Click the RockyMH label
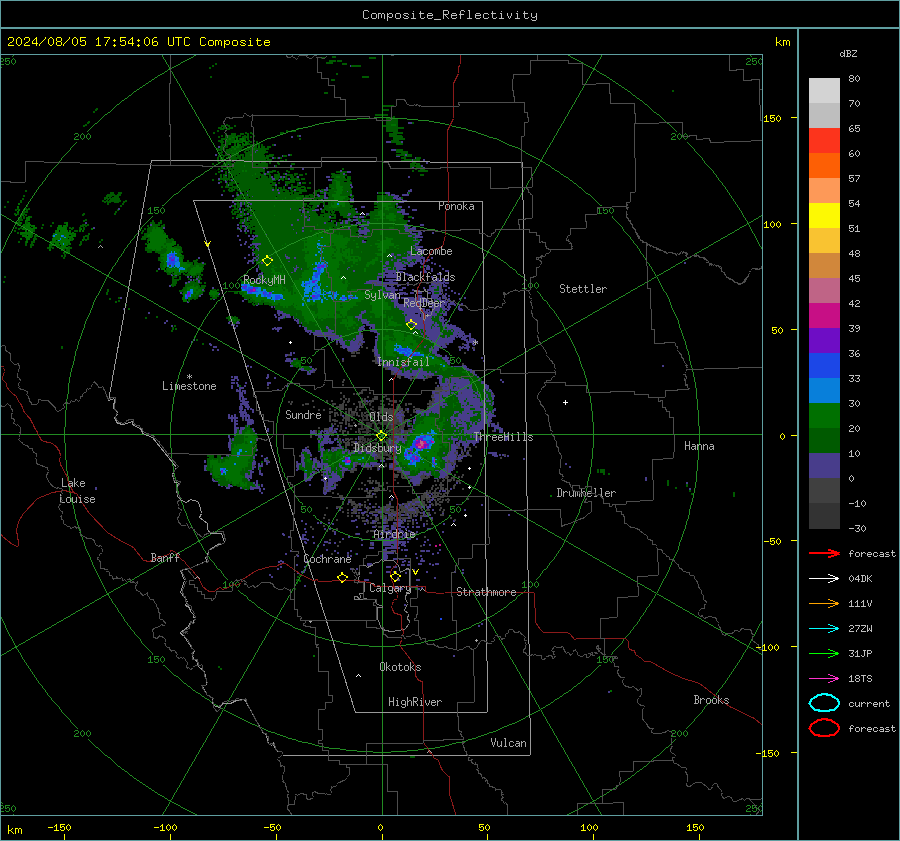Image resolution: width=900 pixels, height=841 pixels. coord(264,280)
